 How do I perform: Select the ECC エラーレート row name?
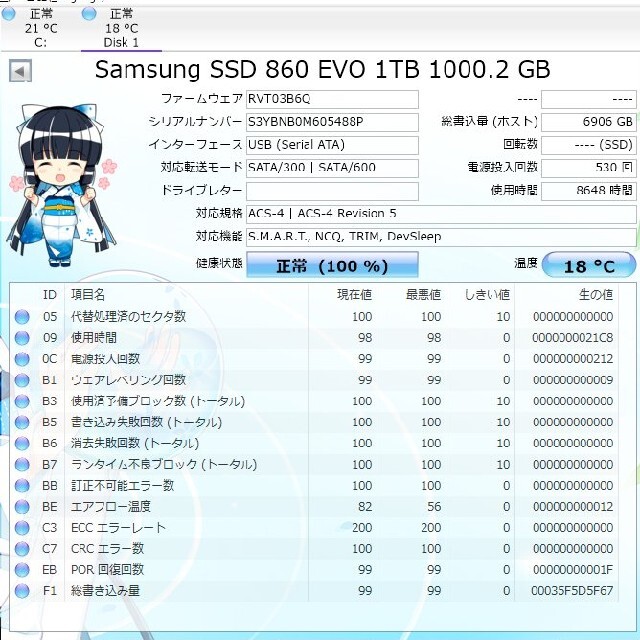[x=118, y=527]
